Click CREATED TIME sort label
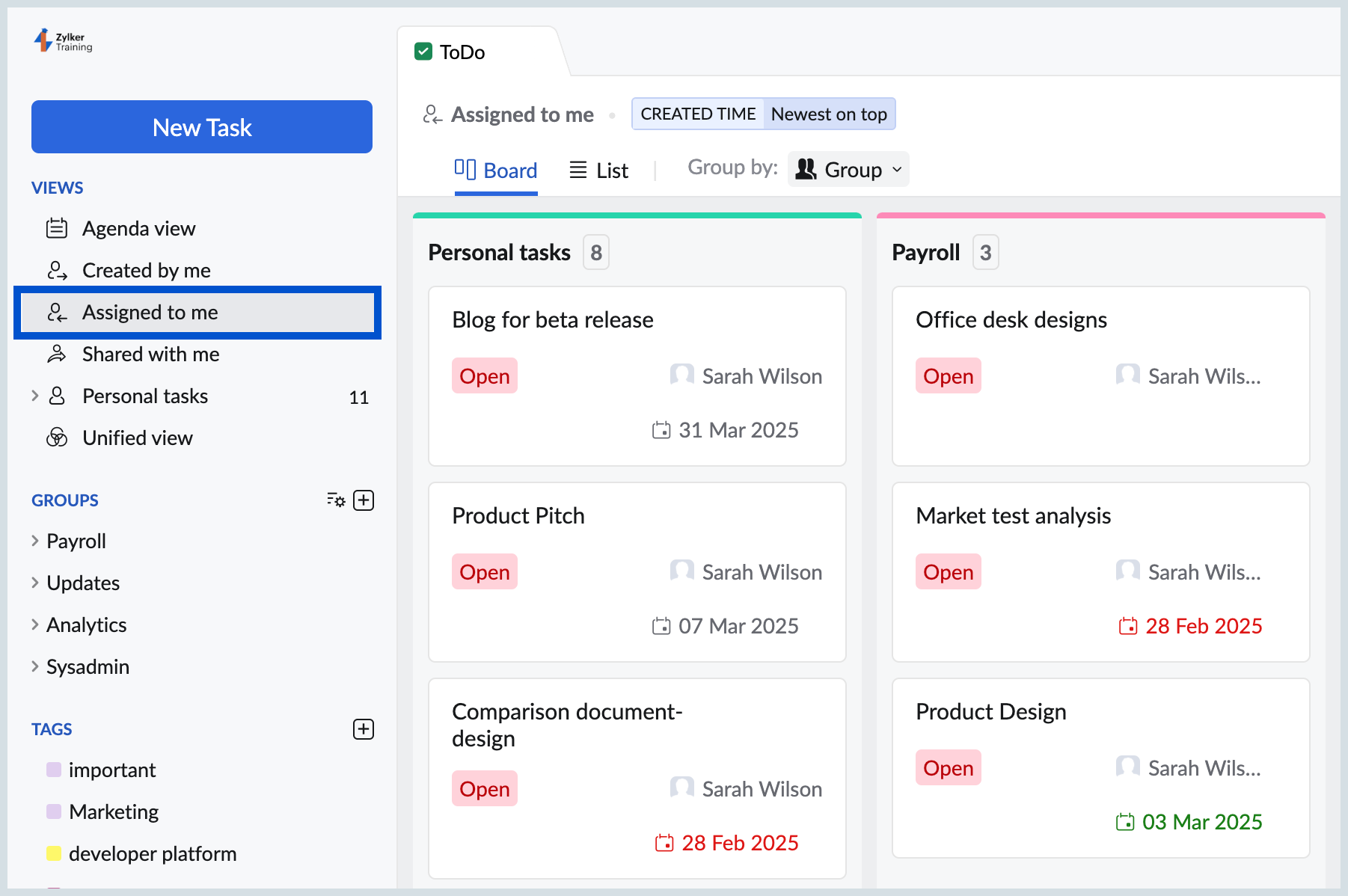 pos(698,114)
